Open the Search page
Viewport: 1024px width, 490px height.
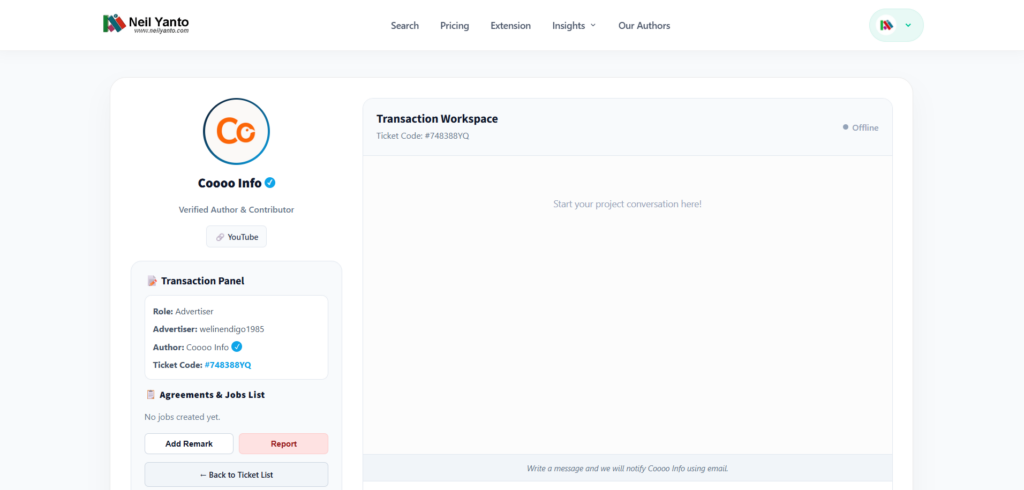tap(405, 25)
